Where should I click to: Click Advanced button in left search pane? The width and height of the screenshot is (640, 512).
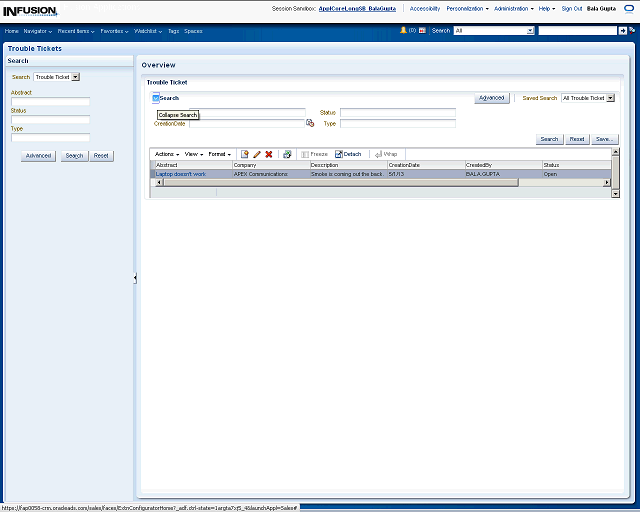pyautogui.click(x=38, y=156)
